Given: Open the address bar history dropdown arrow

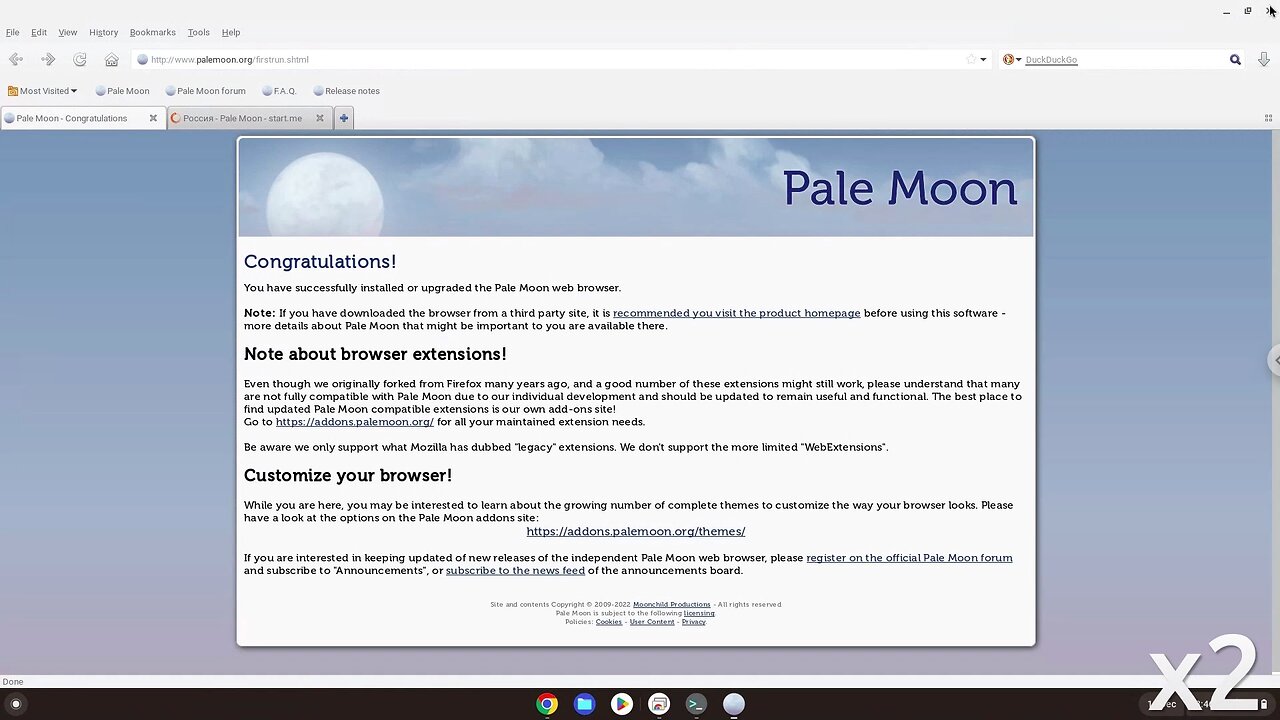Looking at the screenshot, I should tap(983, 59).
